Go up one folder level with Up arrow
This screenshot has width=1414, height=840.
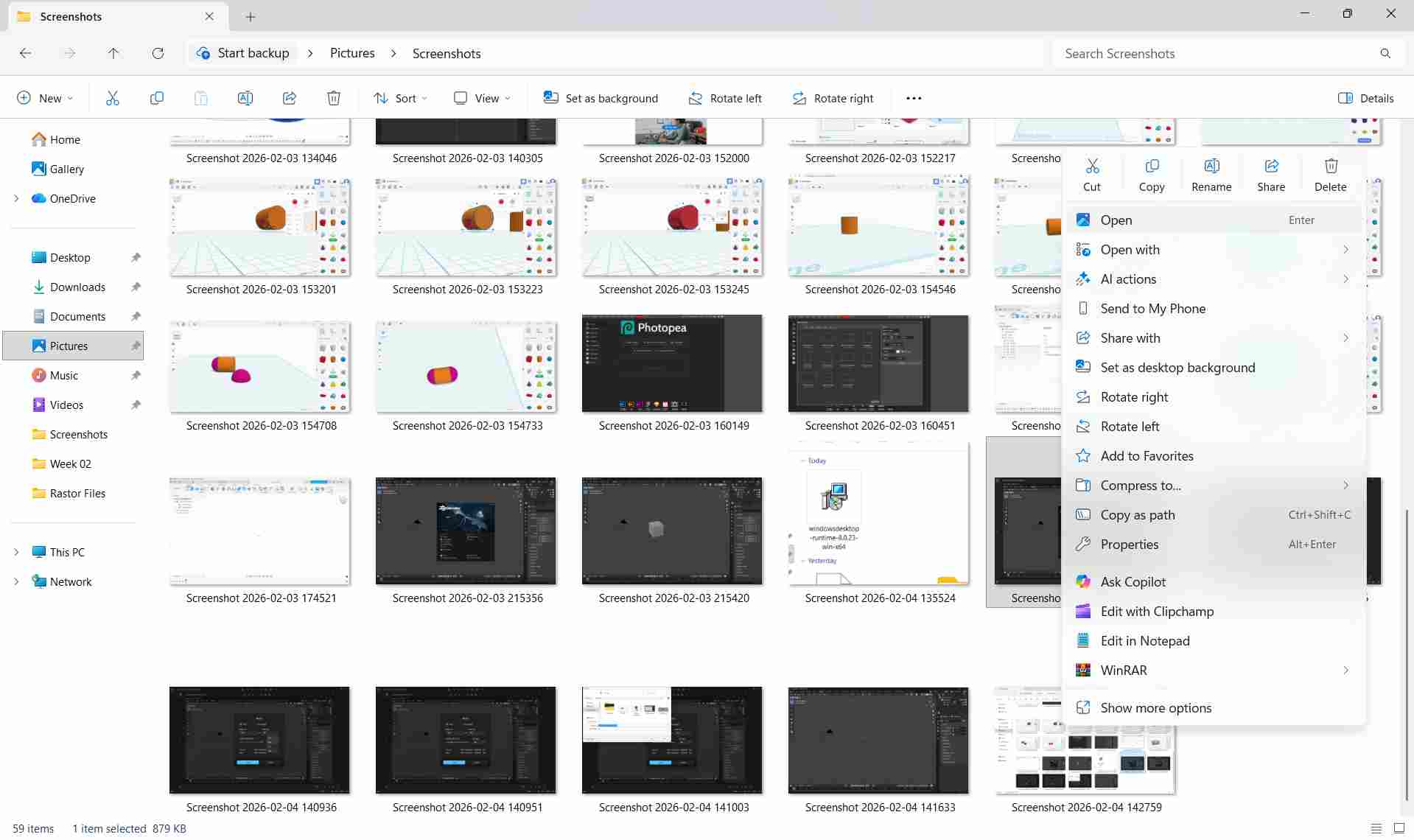click(113, 53)
